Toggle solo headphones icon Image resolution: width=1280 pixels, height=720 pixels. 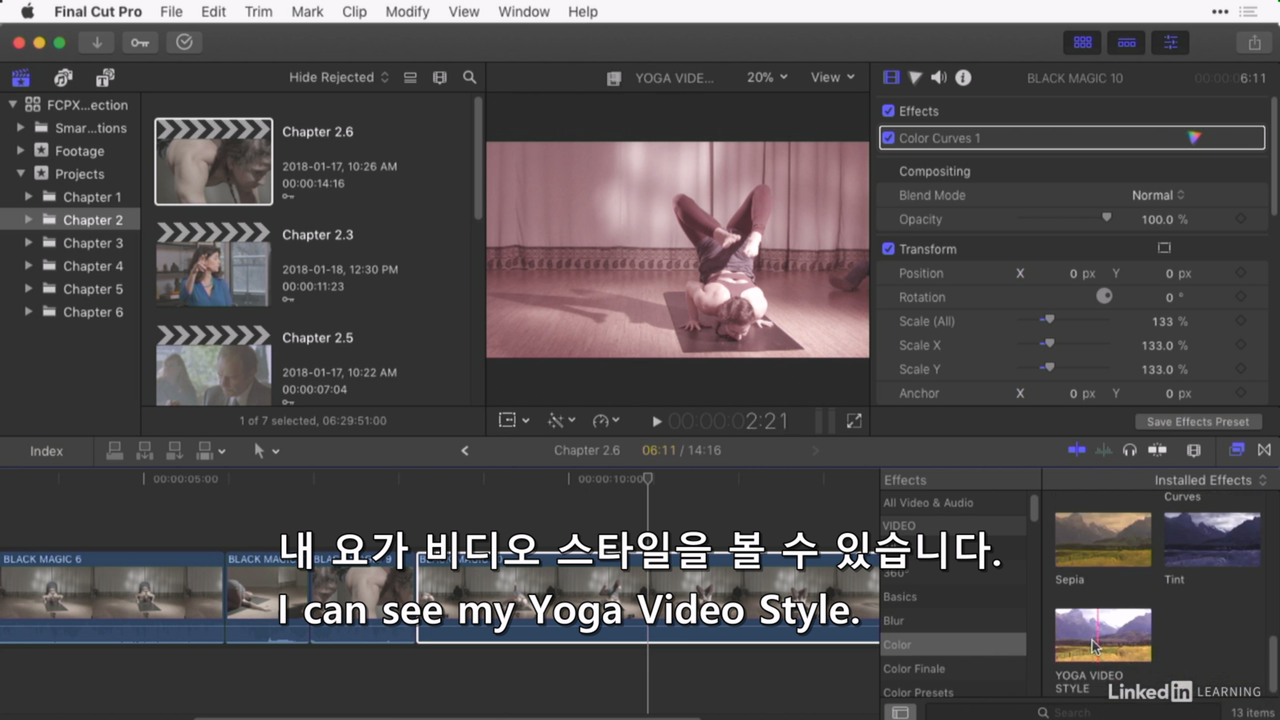coord(1129,450)
